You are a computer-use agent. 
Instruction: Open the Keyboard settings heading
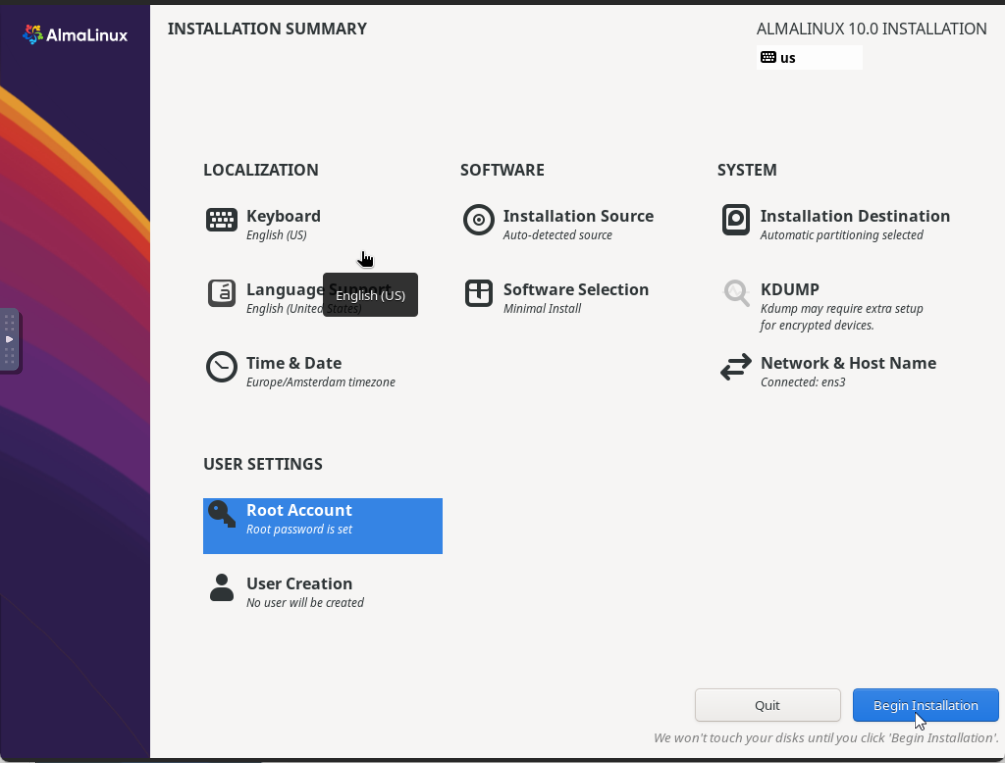pos(283,216)
